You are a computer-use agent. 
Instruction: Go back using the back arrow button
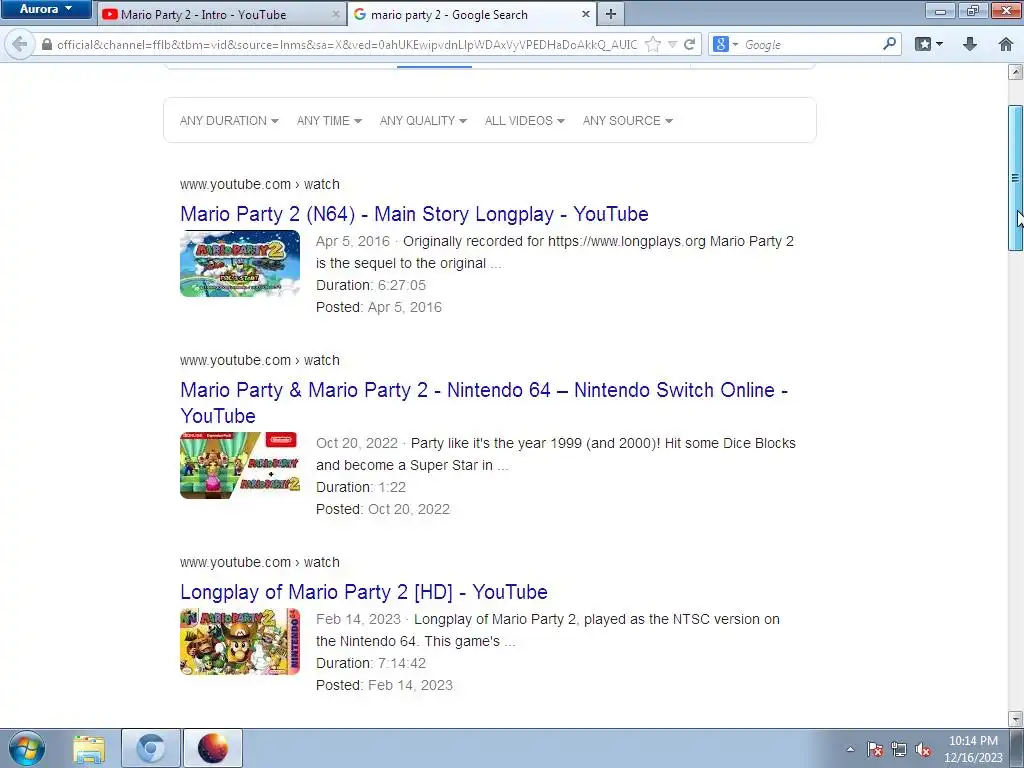20,44
